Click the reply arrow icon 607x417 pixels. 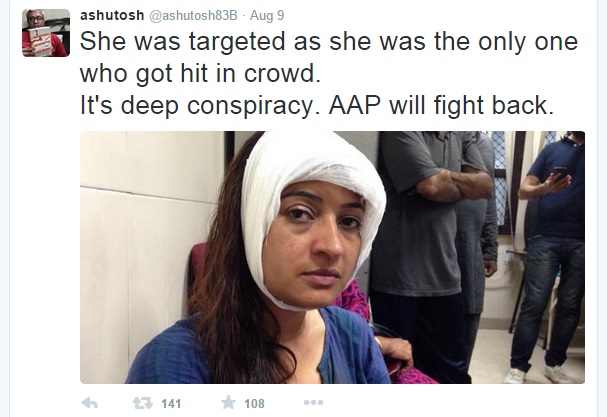(x=90, y=403)
